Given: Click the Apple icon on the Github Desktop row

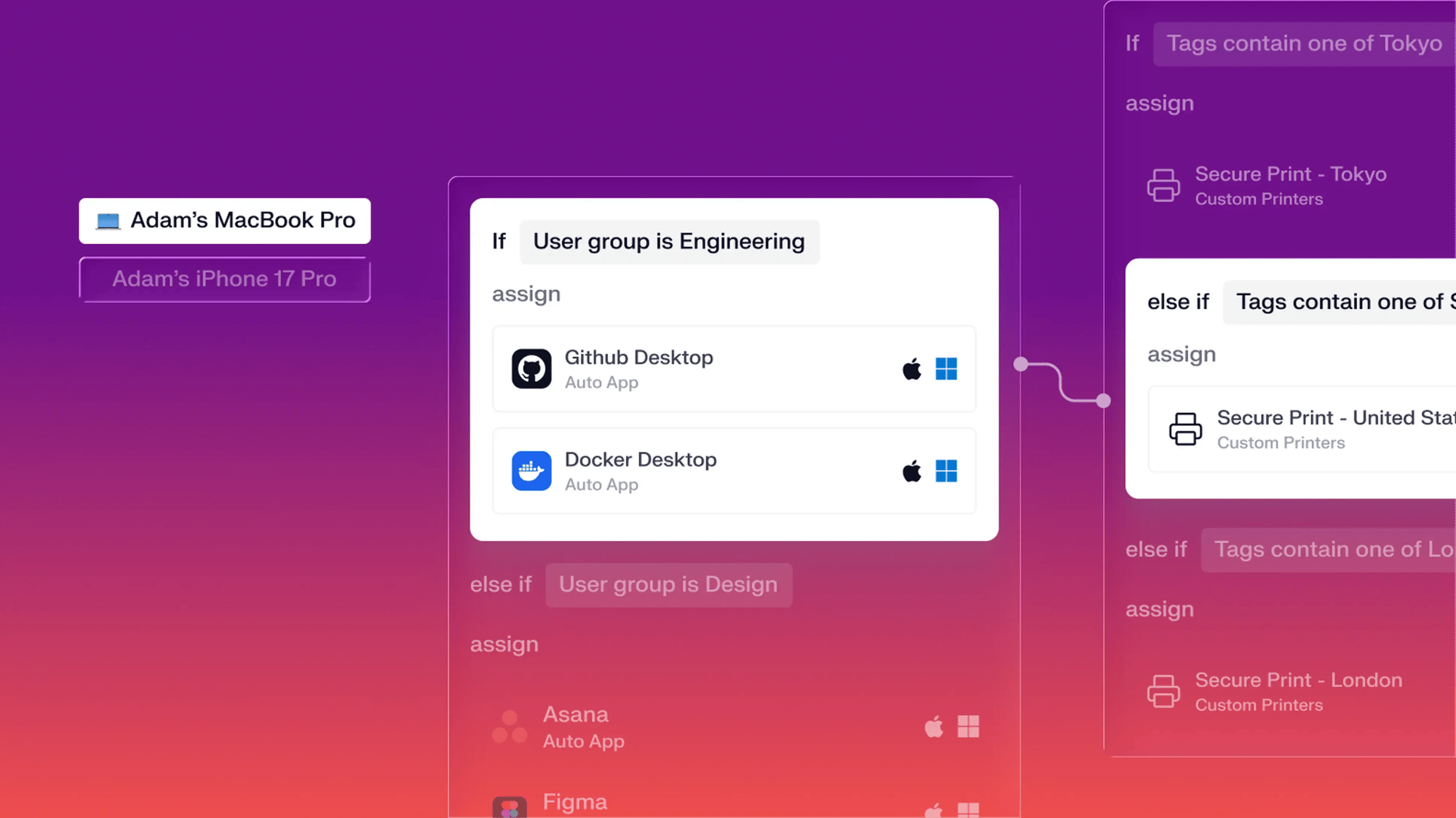Looking at the screenshot, I should point(911,369).
